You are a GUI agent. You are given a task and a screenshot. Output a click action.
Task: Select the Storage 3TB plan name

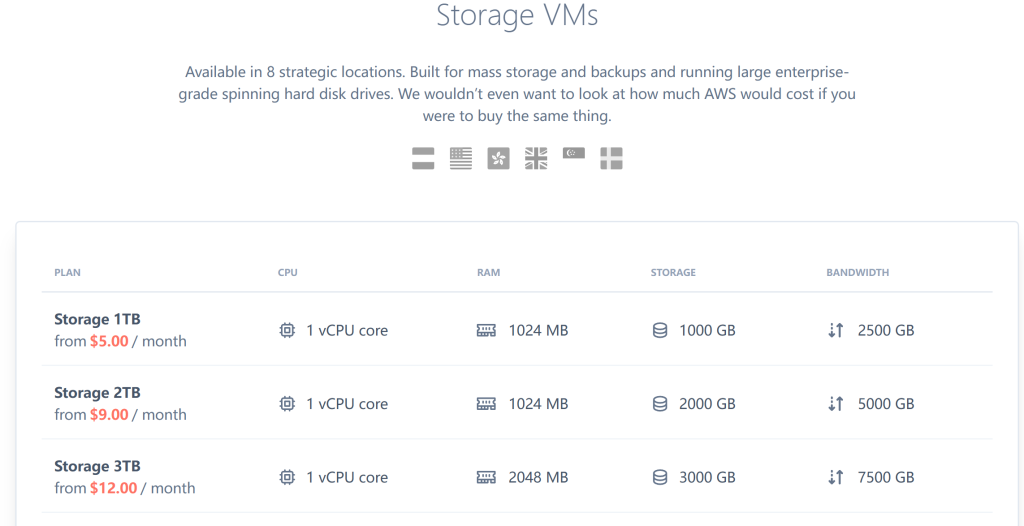pyautogui.click(x=97, y=467)
